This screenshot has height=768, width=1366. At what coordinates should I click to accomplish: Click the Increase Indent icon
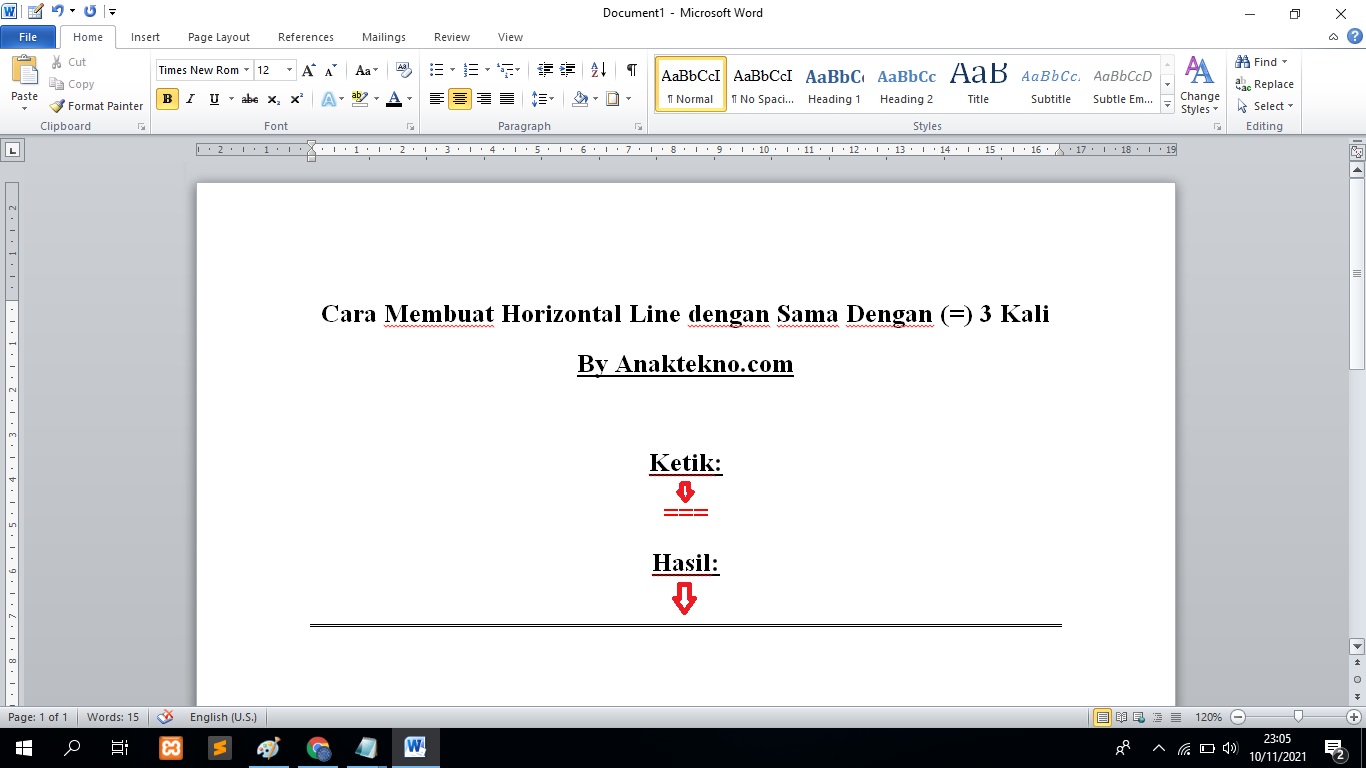pyautogui.click(x=568, y=70)
